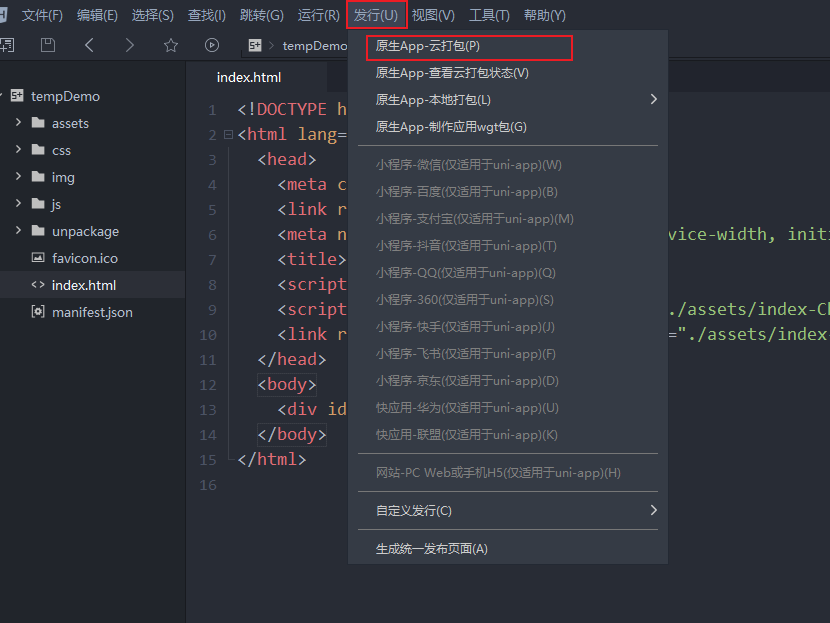
Task: Expand the css folder
Action: pyautogui.click(x=19, y=149)
